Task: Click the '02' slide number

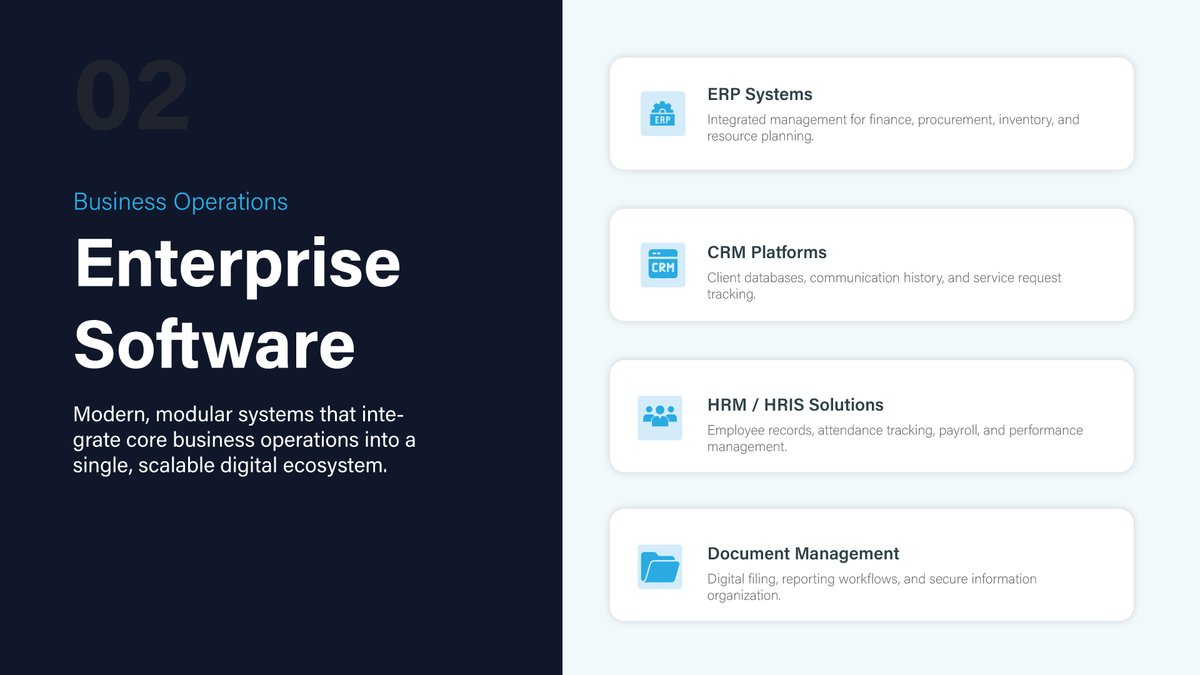Action: click(x=132, y=97)
